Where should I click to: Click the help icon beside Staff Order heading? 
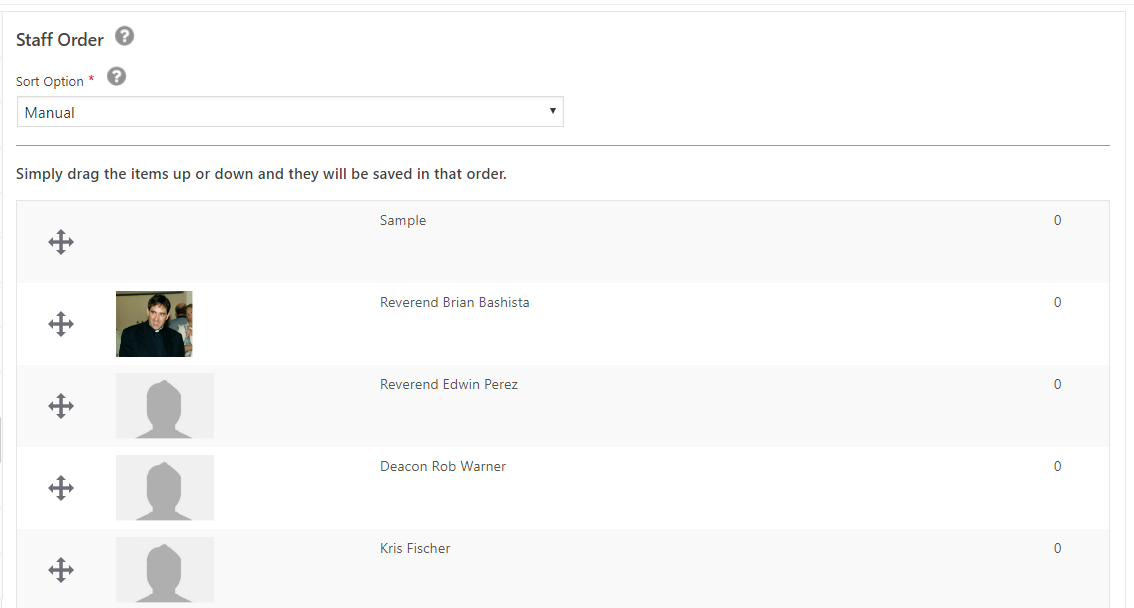click(124, 37)
